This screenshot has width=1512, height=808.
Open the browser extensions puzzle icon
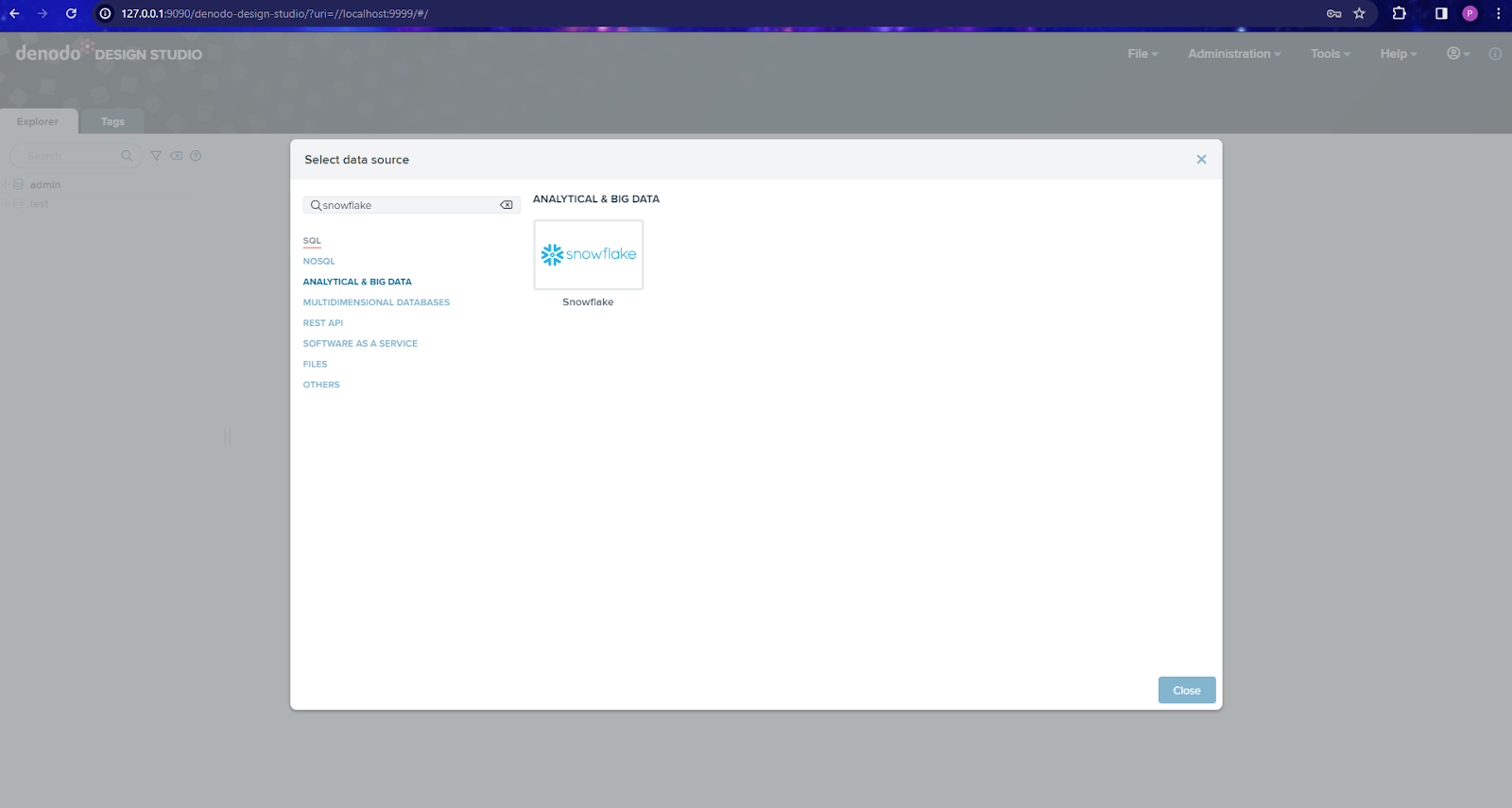pos(1400,13)
